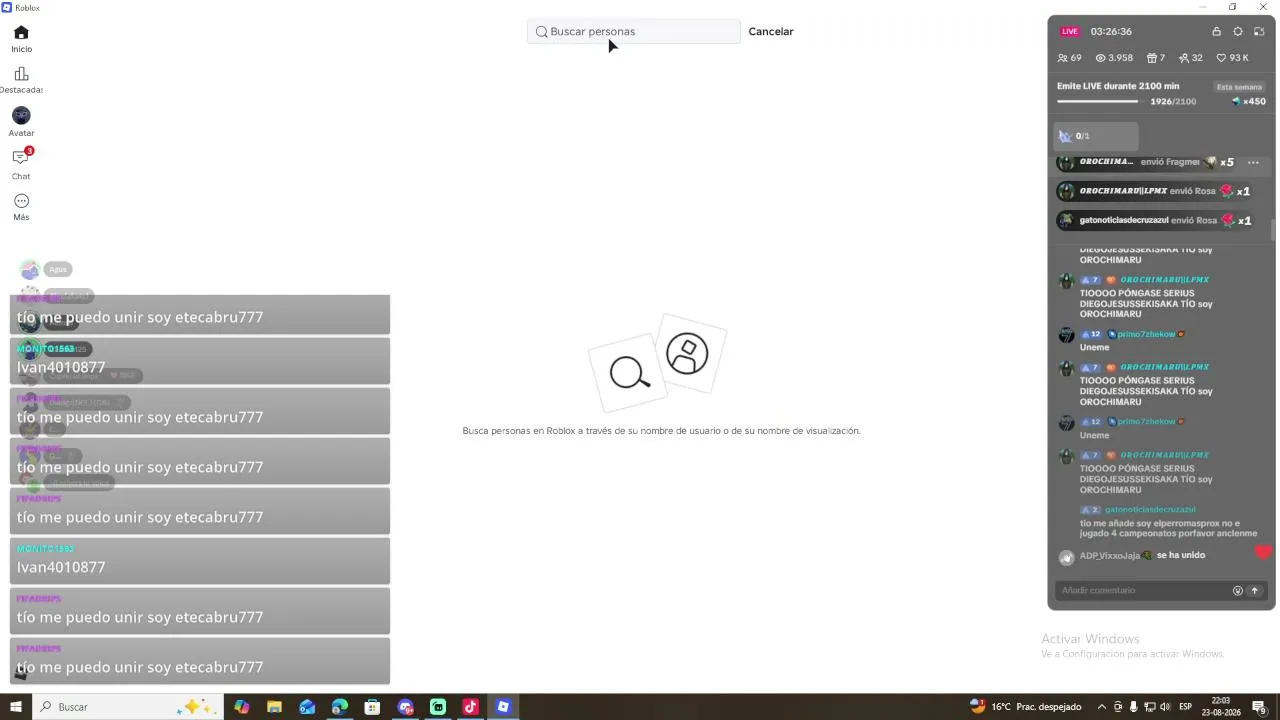This screenshot has height=720, width=1280.
Task: Open LIVE panel settings gear
Action: [x=1238, y=31]
